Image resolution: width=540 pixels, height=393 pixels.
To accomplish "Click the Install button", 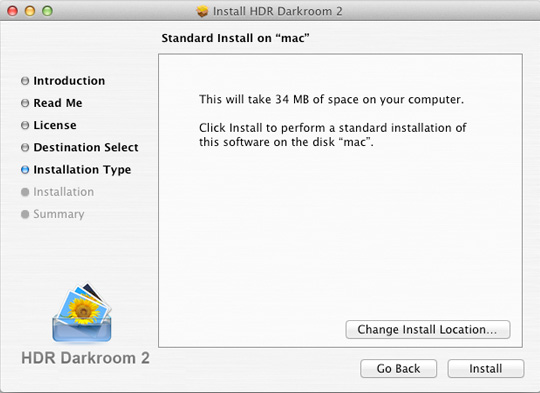I will tap(486, 369).
